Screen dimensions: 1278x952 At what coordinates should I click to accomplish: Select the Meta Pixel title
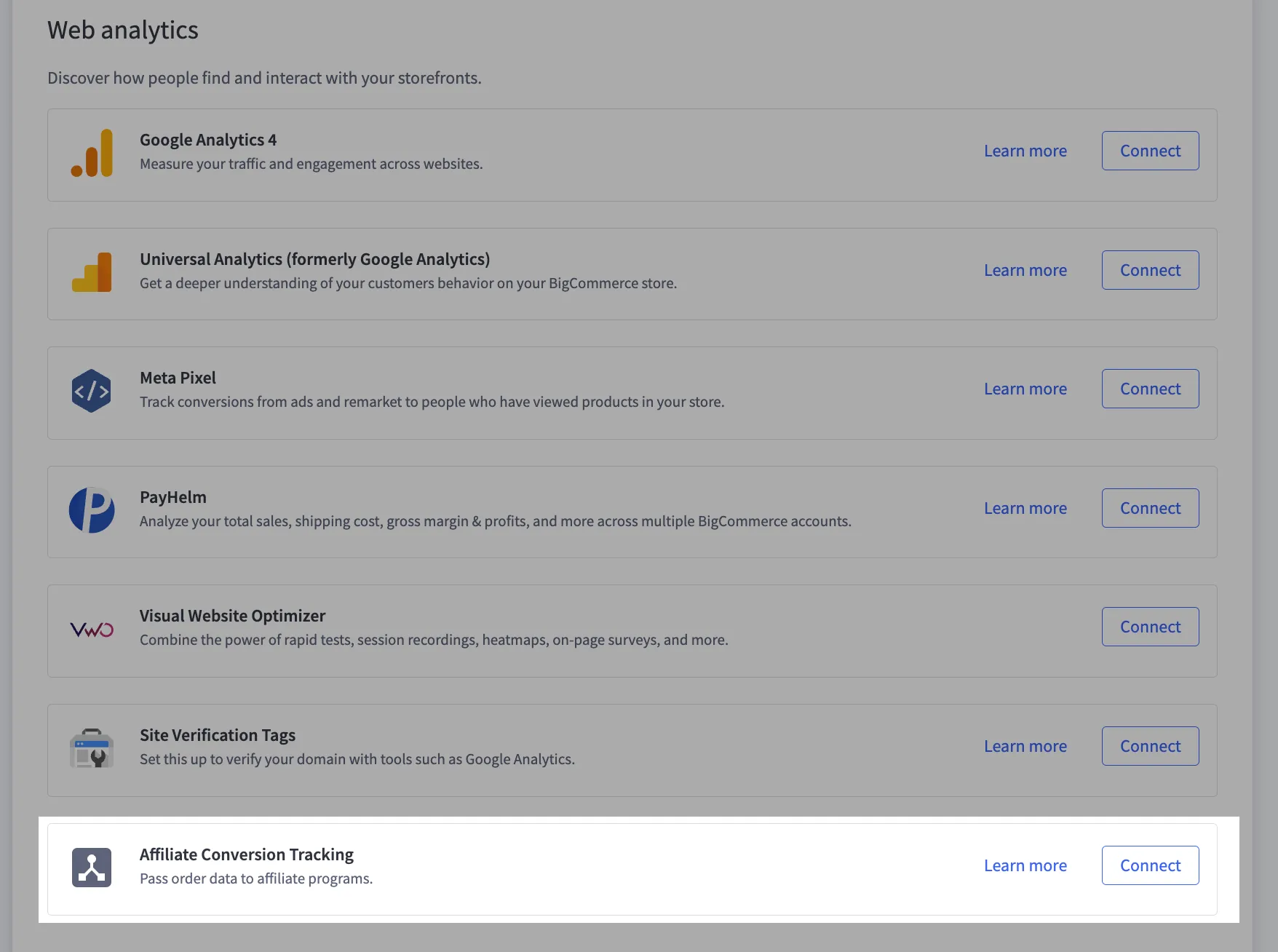pyautogui.click(x=178, y=378)
